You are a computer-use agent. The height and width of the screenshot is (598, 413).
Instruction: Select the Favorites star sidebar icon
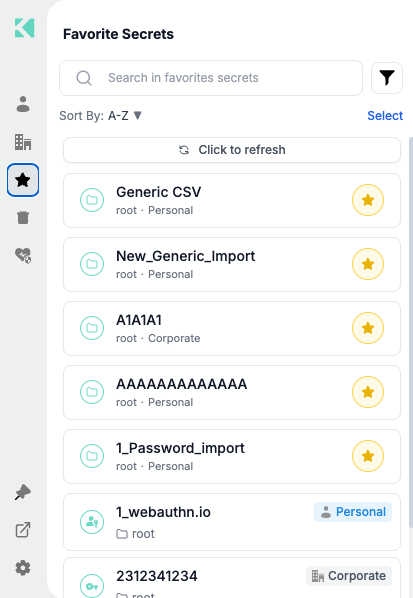pos(23,180)
